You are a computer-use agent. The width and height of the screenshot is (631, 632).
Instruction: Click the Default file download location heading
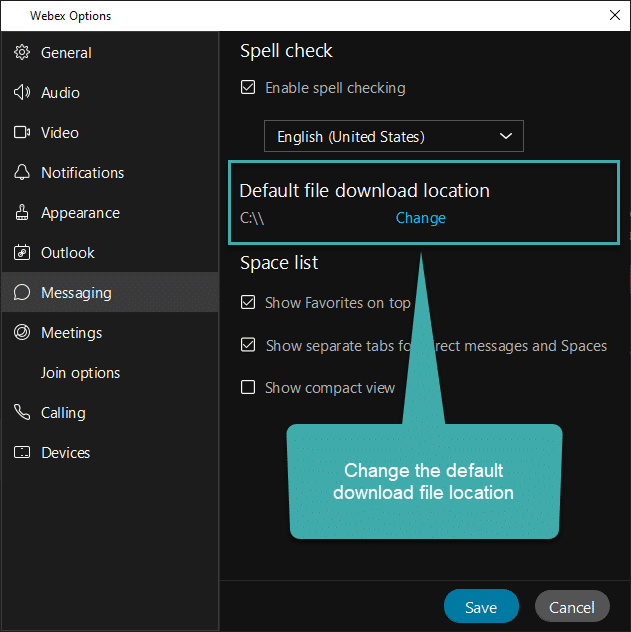tap(365, 191)
